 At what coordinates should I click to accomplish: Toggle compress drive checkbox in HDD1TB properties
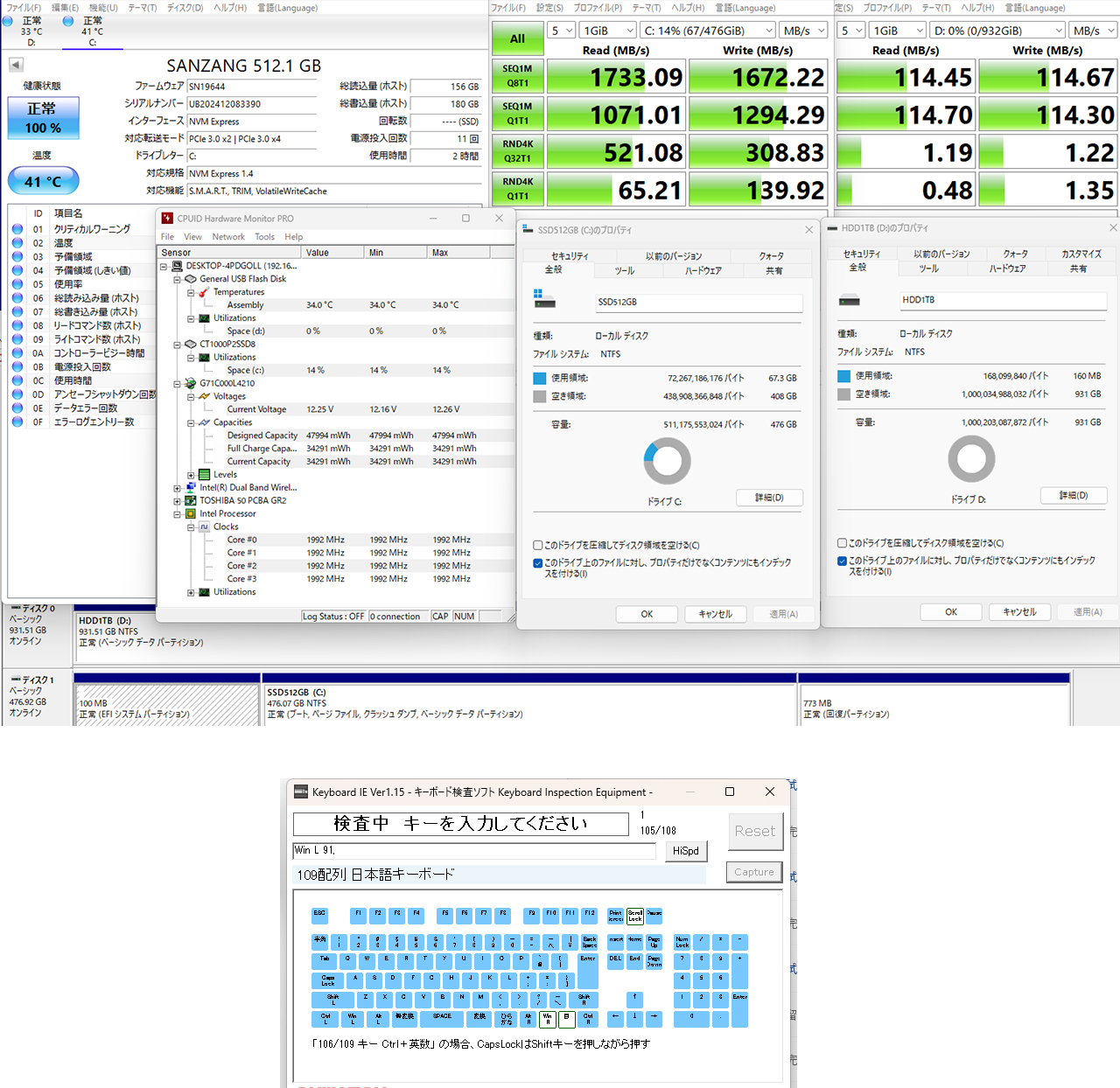[x=842, y=543]
